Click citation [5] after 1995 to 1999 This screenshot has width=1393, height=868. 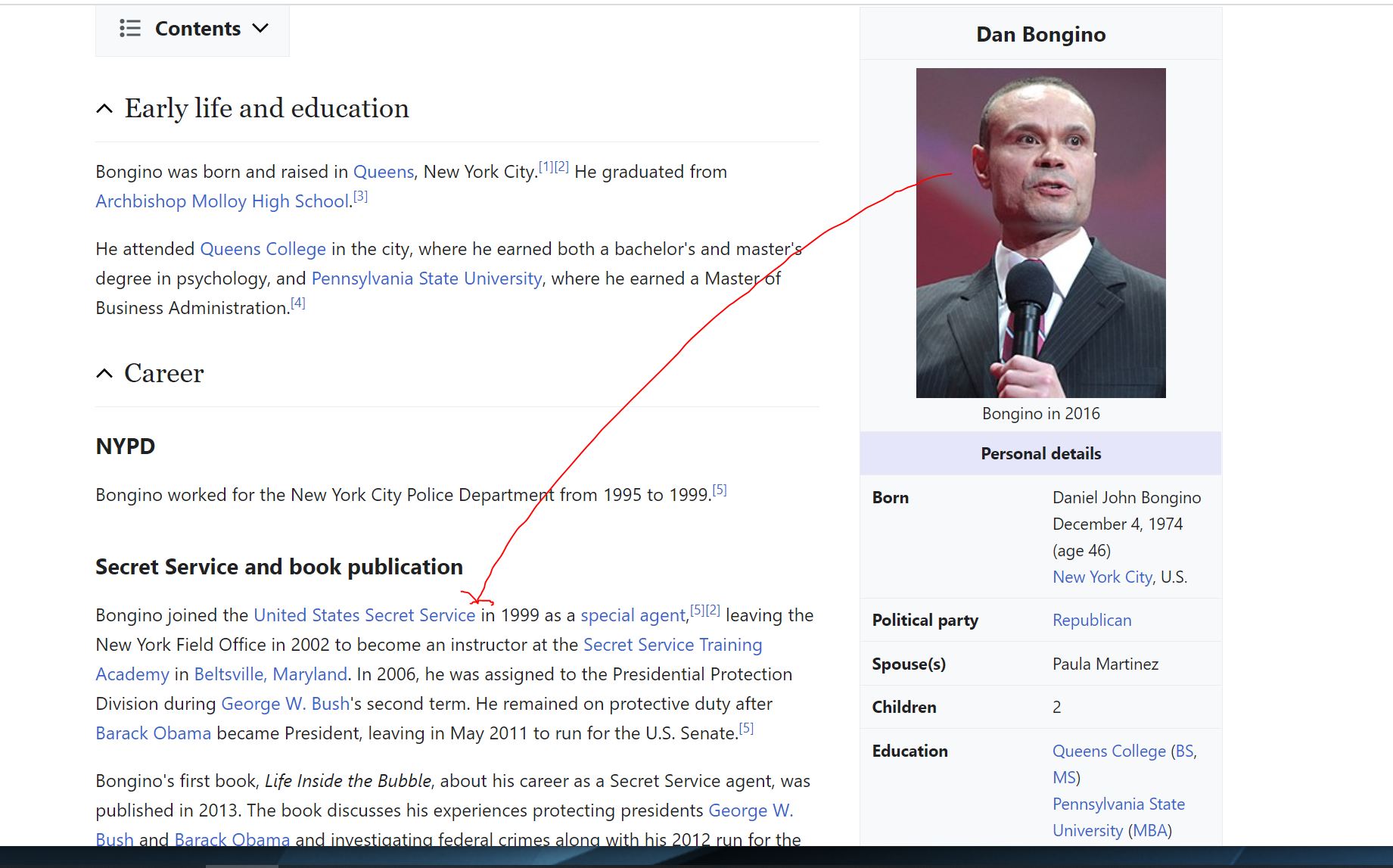720,490
